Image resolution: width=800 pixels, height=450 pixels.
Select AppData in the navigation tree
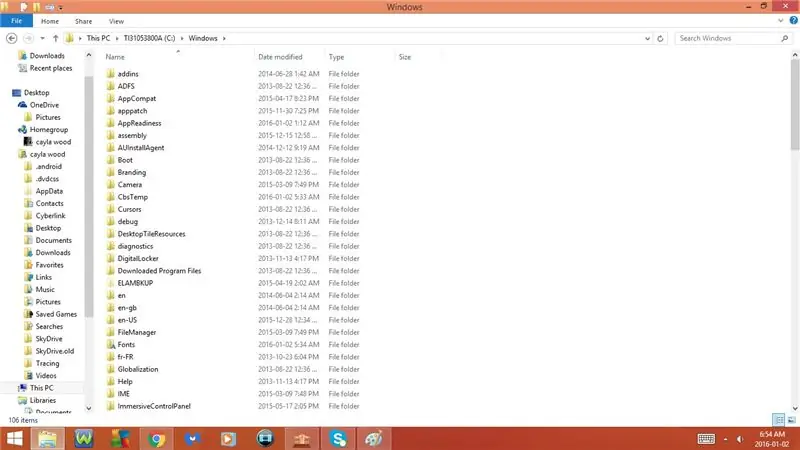[x=49, y=191]
